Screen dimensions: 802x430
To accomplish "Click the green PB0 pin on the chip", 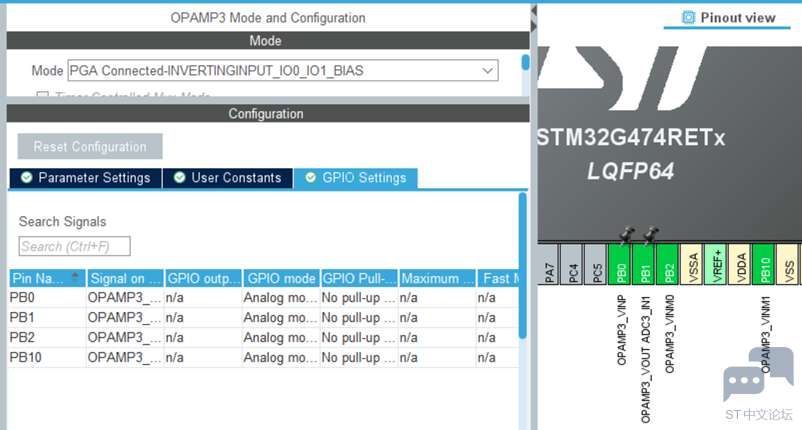I will click(620, 264).
